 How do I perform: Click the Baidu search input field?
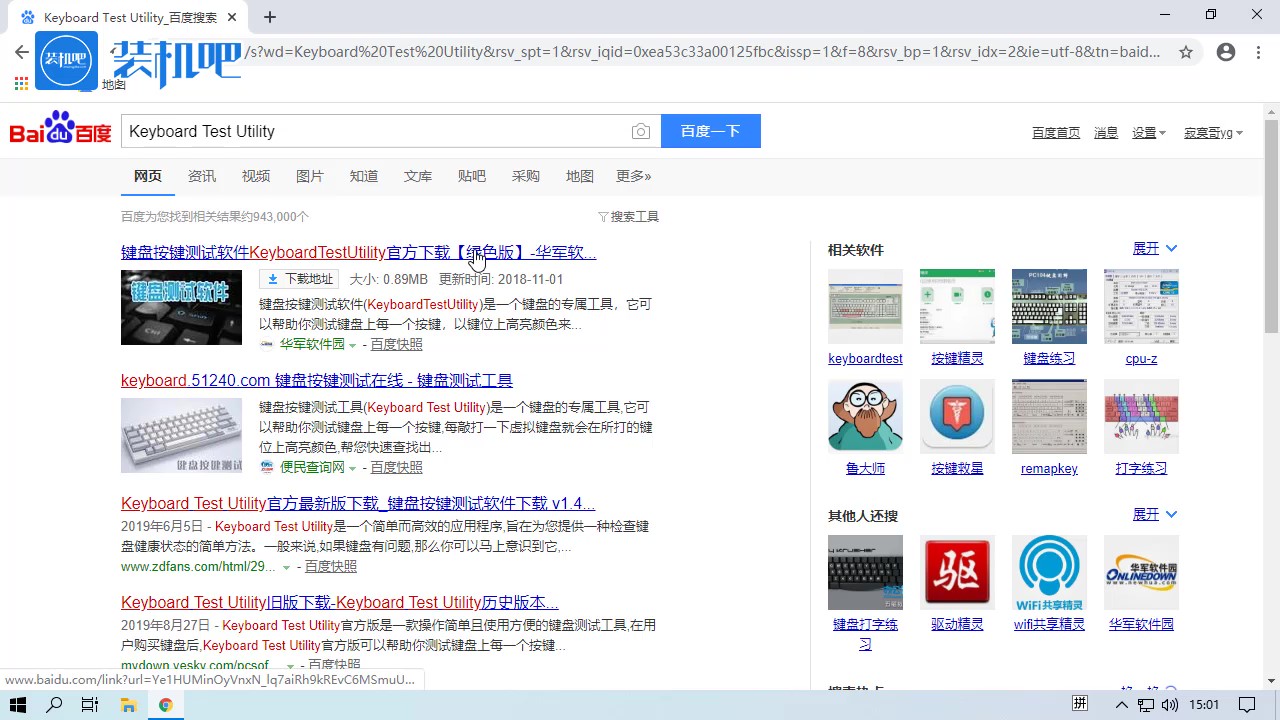pyautogui.click(x=375, y=132)
